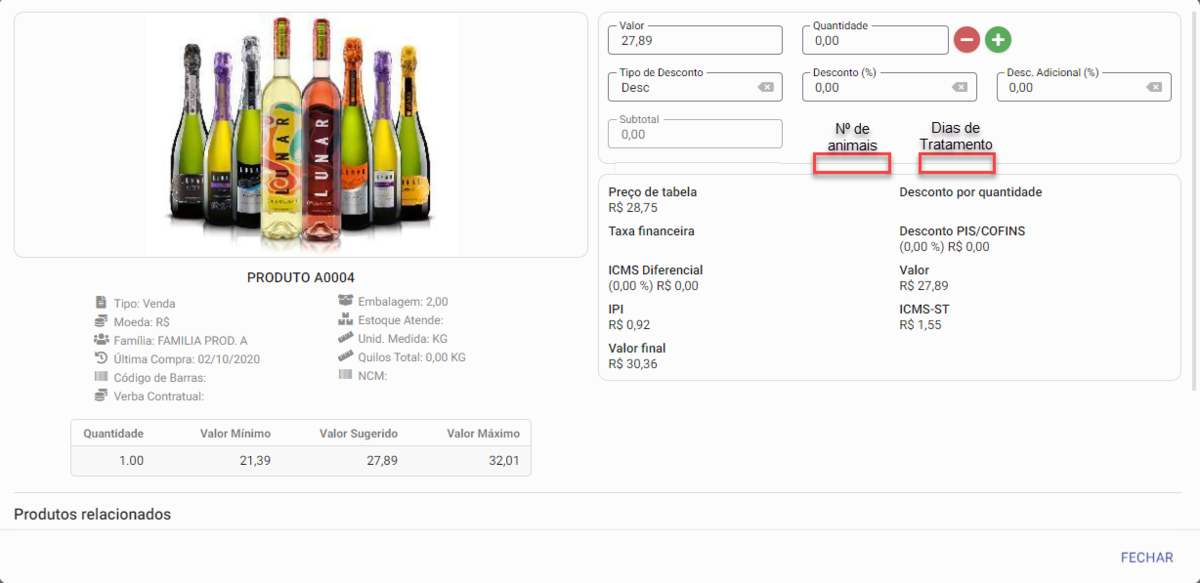Click Preço de tabela R$ 28,75 value
1200x583 pixels.
pyautogui.click(x=633, y=208)
